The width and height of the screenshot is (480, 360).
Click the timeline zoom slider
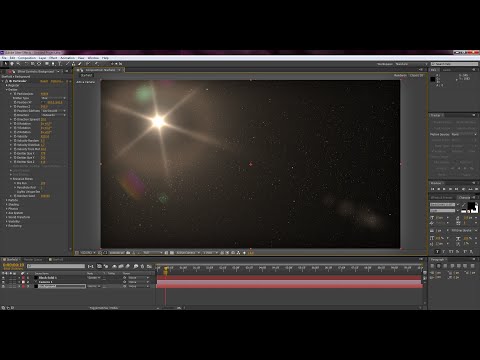169,308
